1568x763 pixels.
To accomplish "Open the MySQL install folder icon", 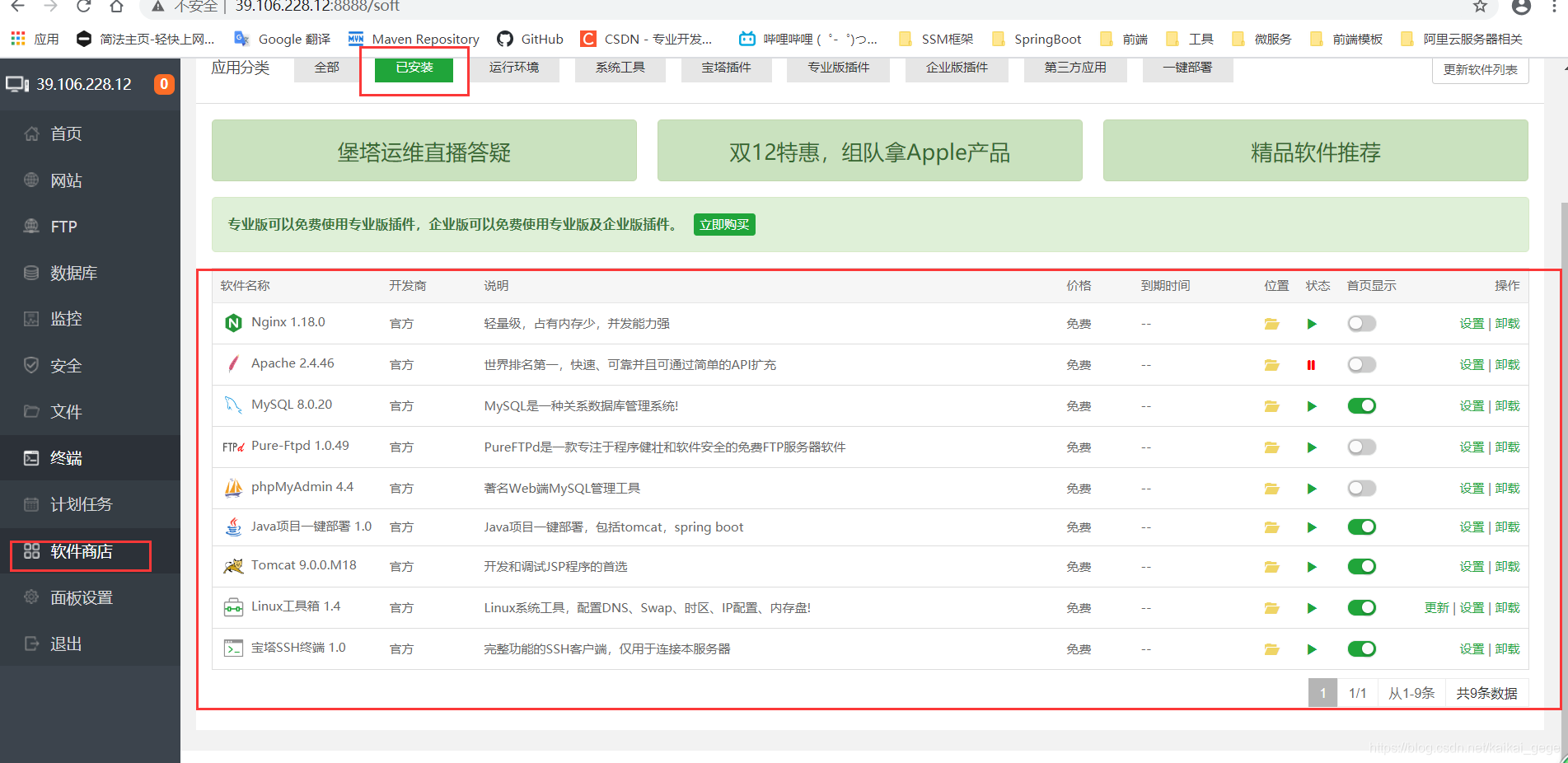I will 1271,406.
